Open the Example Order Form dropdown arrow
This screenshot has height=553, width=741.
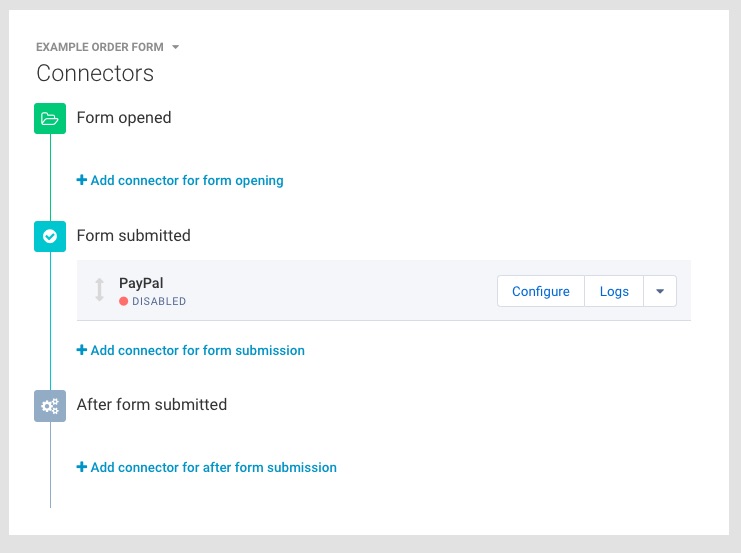175,47
